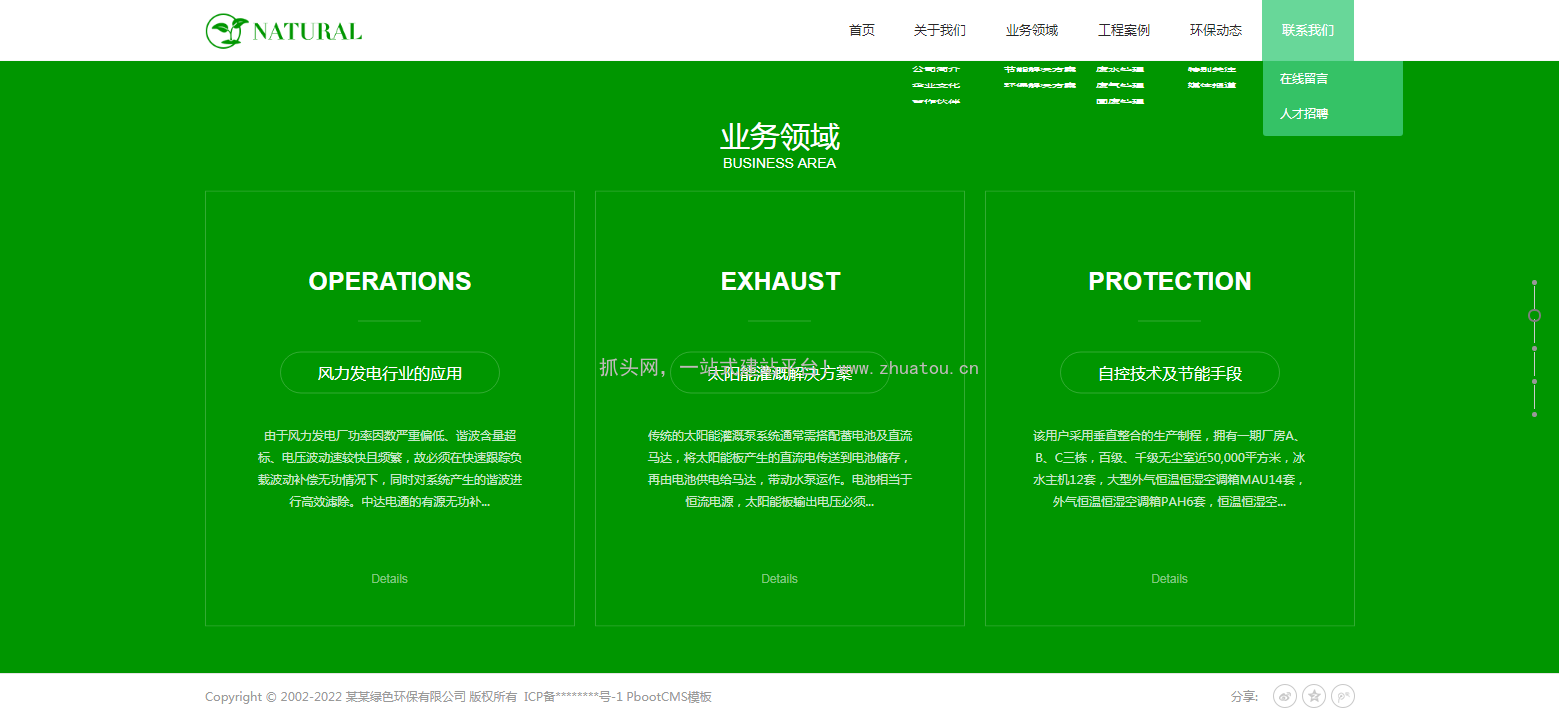Click the PbootCMS模板 footer link

point(670,697)
